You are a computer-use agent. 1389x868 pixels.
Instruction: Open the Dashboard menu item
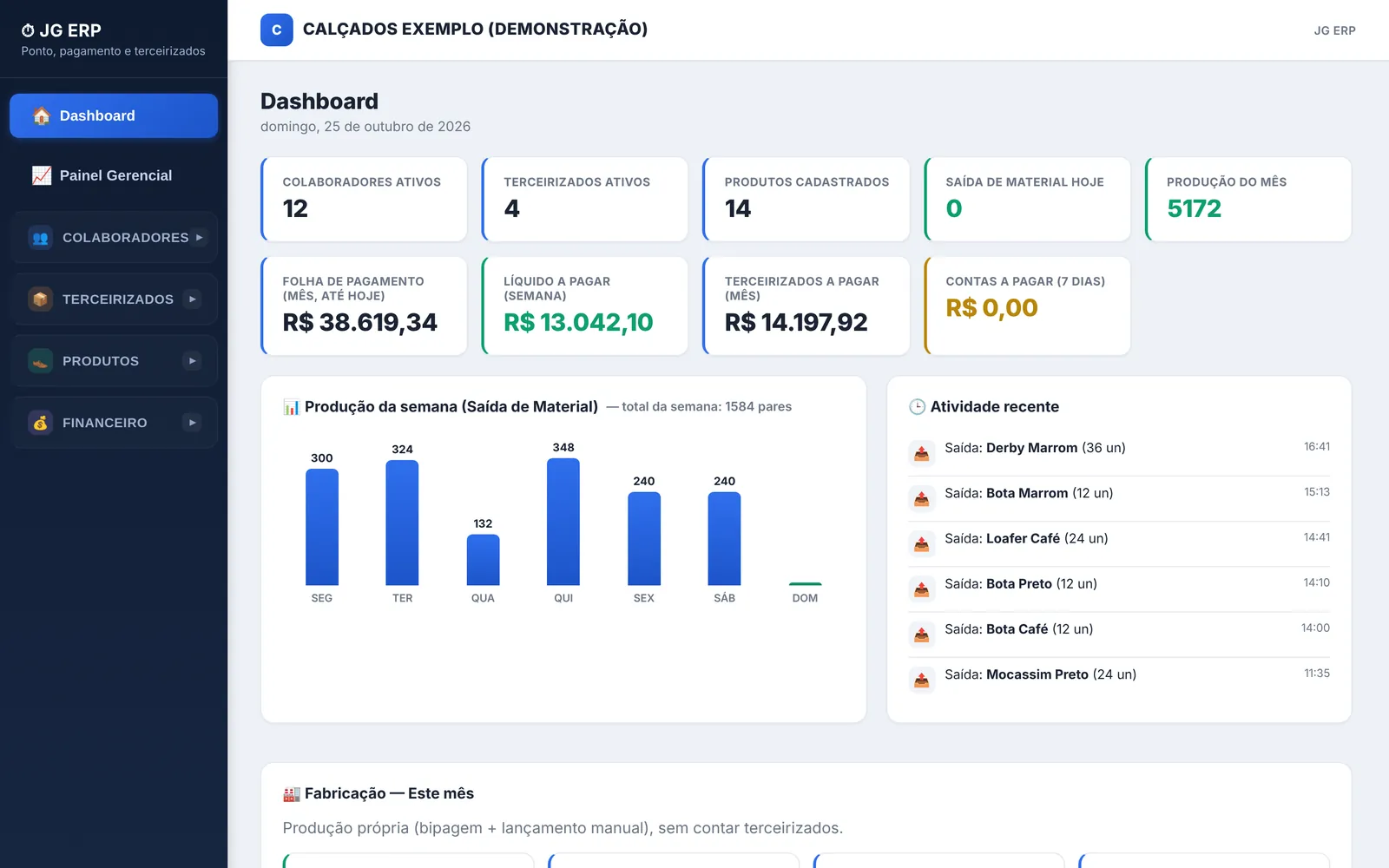click(x=114, y=115)
